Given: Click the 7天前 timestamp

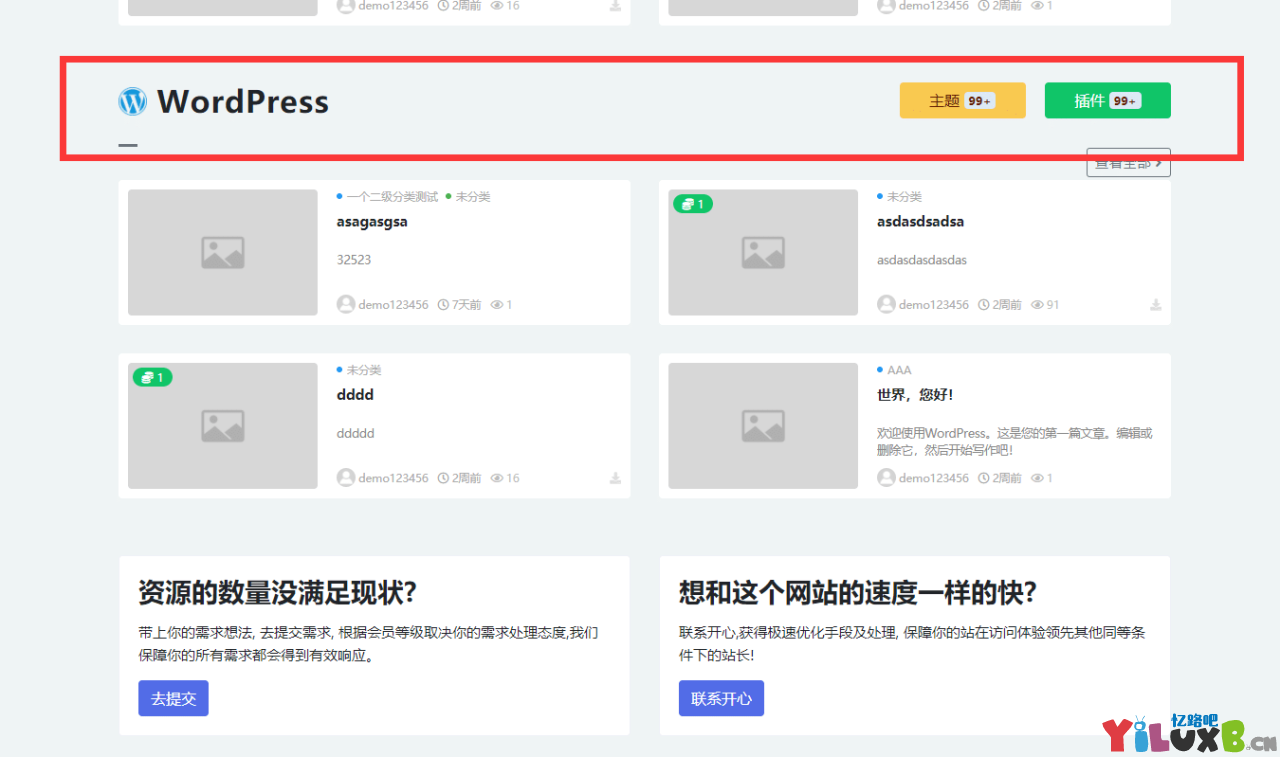Looking at the screenshot, I should tap(467, 304).
